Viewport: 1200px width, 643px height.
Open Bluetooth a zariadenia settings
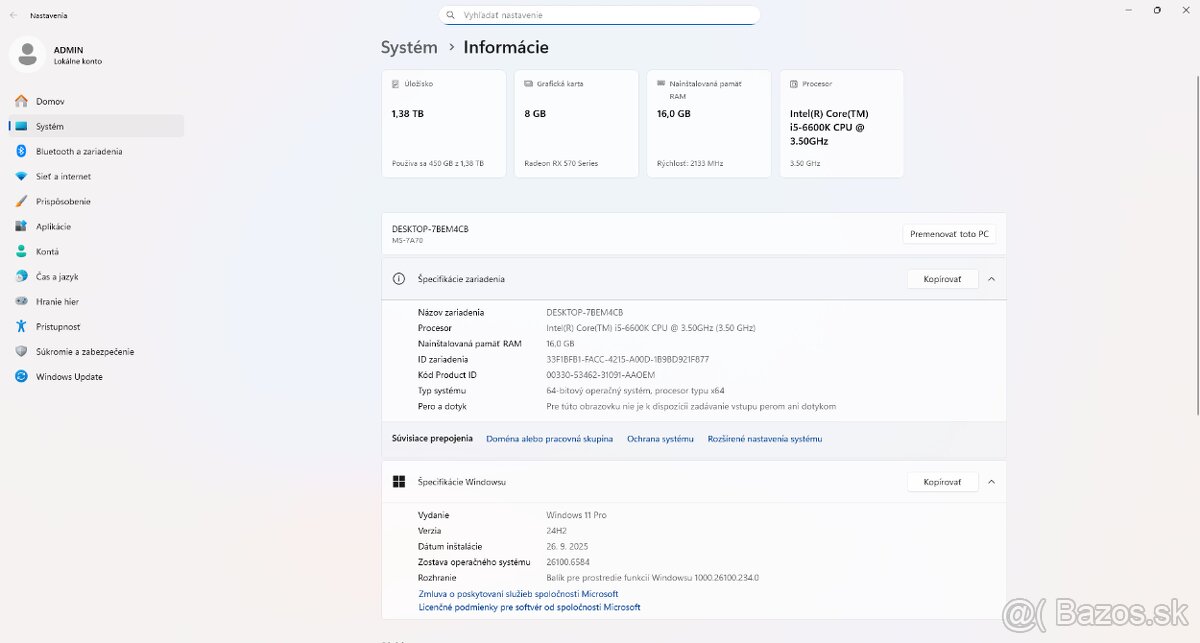(78, 151)
